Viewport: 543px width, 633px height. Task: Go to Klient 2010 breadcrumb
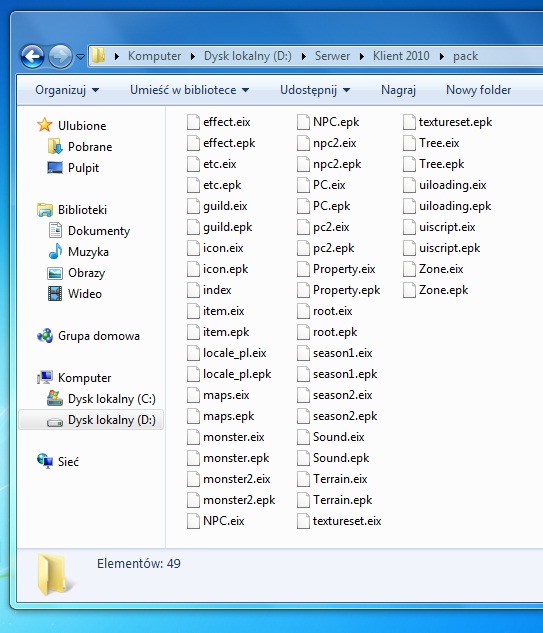401,56
